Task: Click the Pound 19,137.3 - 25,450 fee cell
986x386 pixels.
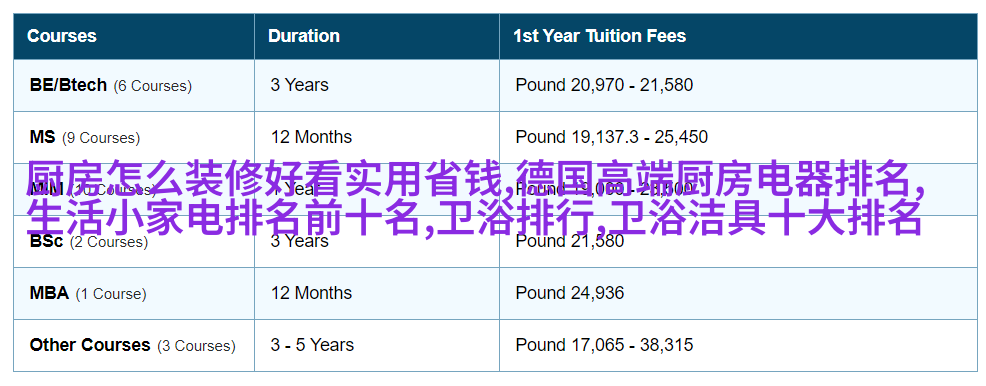Action: point(611,136)
